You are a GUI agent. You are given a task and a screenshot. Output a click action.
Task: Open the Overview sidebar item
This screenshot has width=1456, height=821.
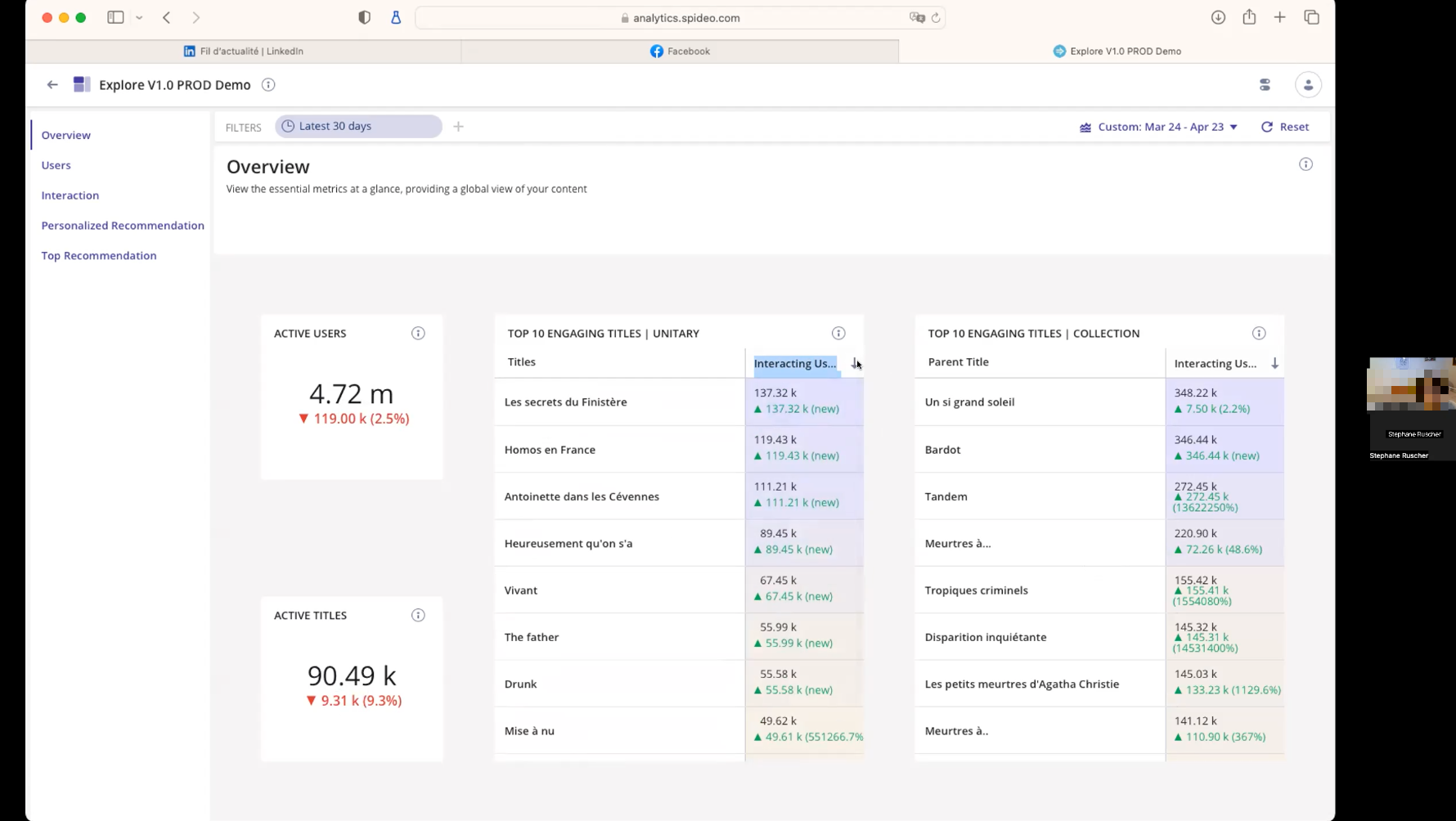tap(66, 135)
